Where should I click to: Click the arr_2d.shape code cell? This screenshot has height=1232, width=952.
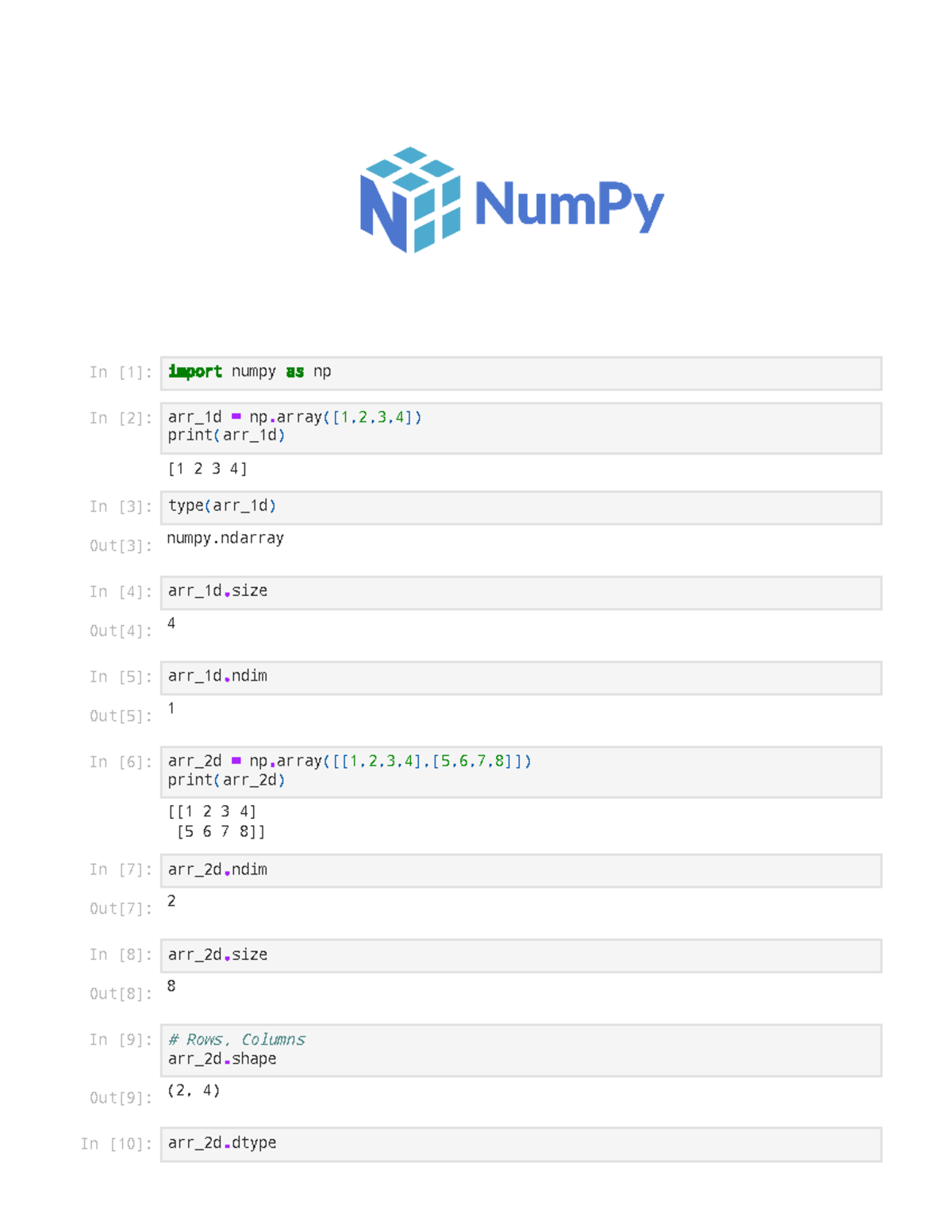(521, 1050)
